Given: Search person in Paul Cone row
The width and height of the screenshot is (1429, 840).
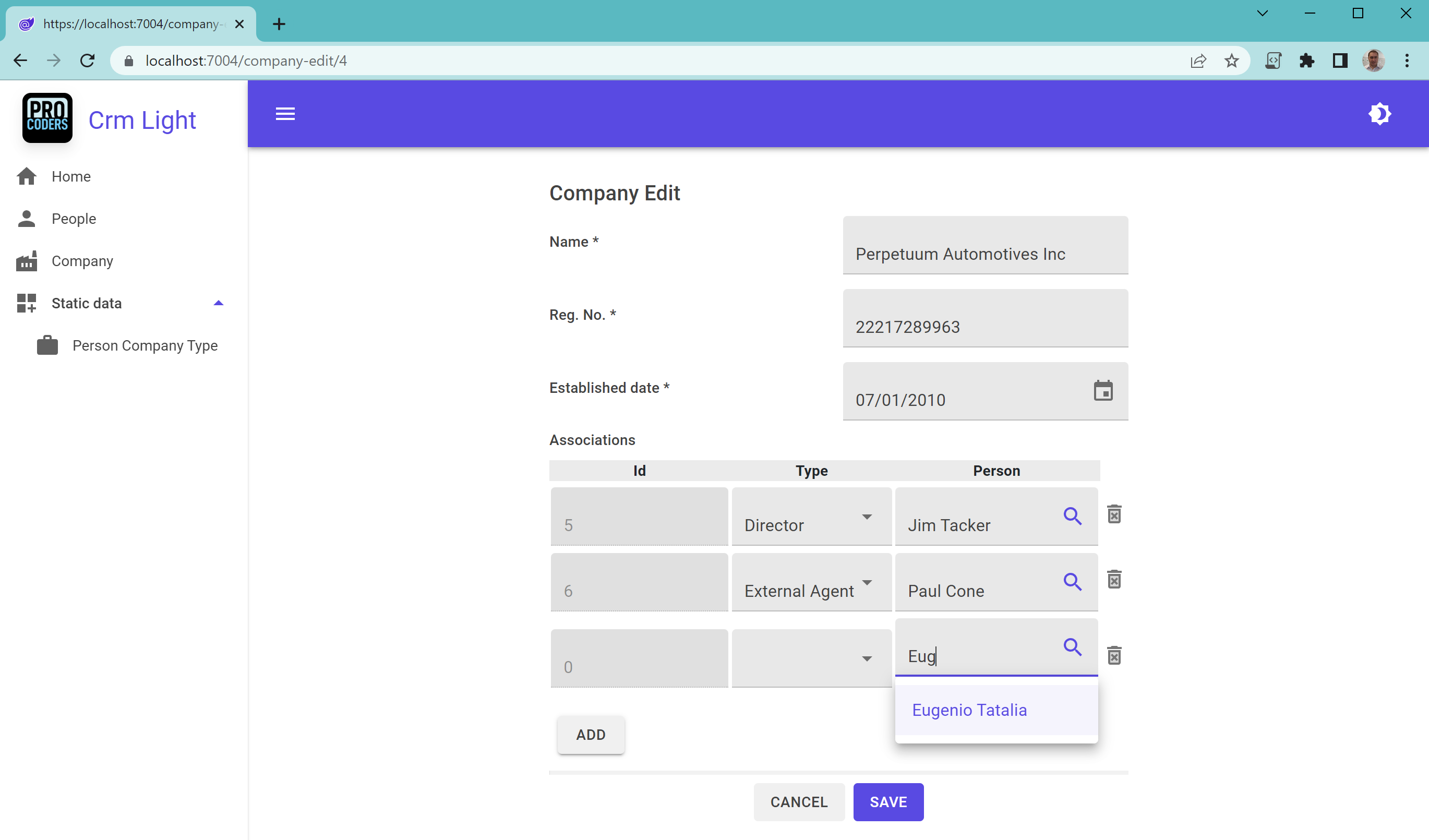Looking at the screenshot, I should pos(1072,582).
